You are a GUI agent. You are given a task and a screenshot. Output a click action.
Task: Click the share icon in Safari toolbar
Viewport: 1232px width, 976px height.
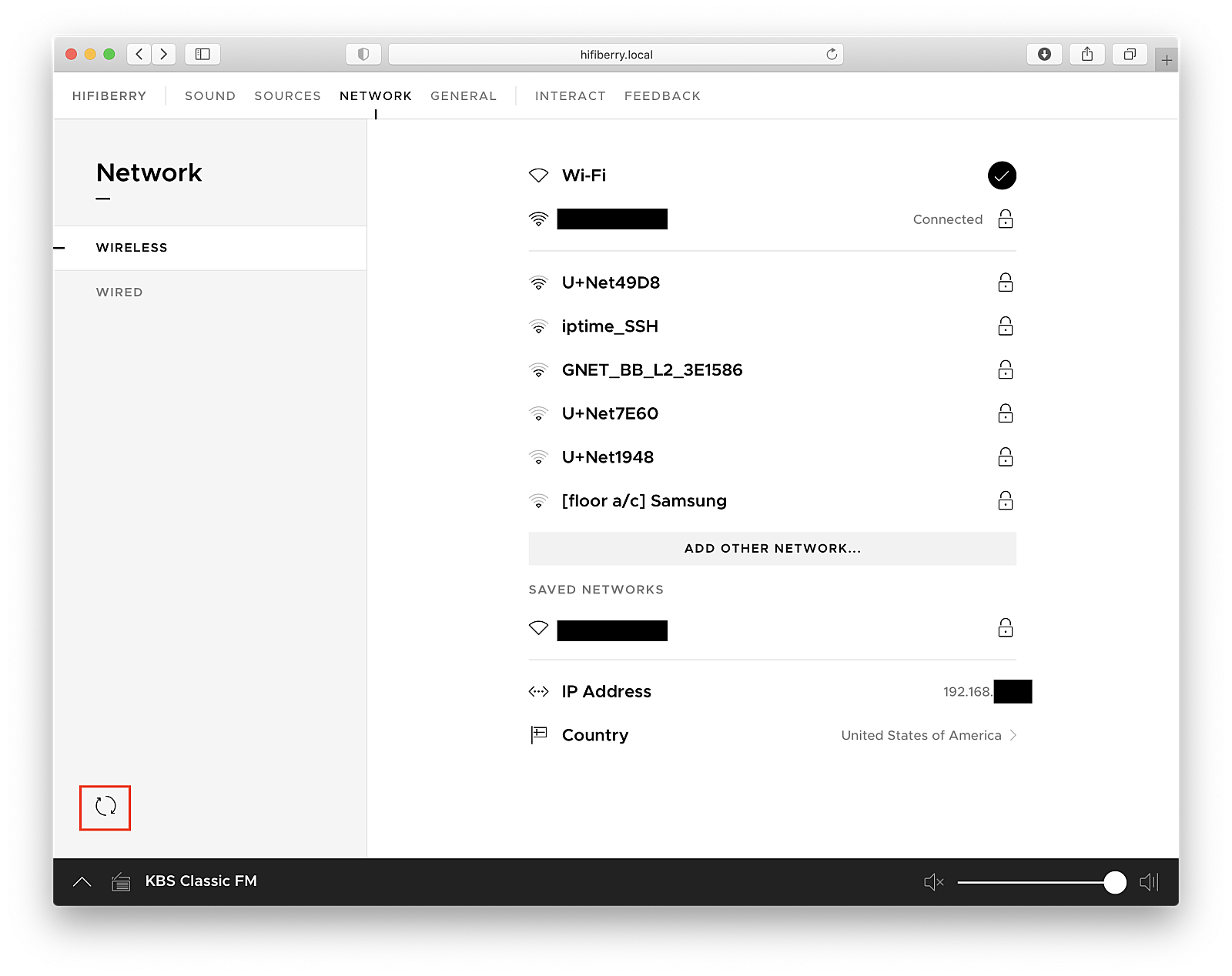1087,54
